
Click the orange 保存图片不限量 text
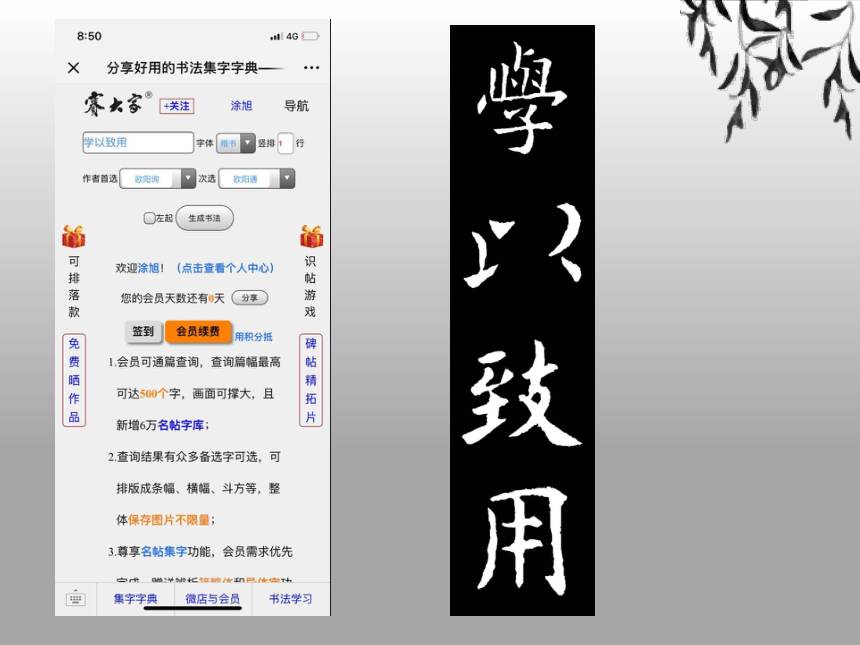tap(169, 520)
